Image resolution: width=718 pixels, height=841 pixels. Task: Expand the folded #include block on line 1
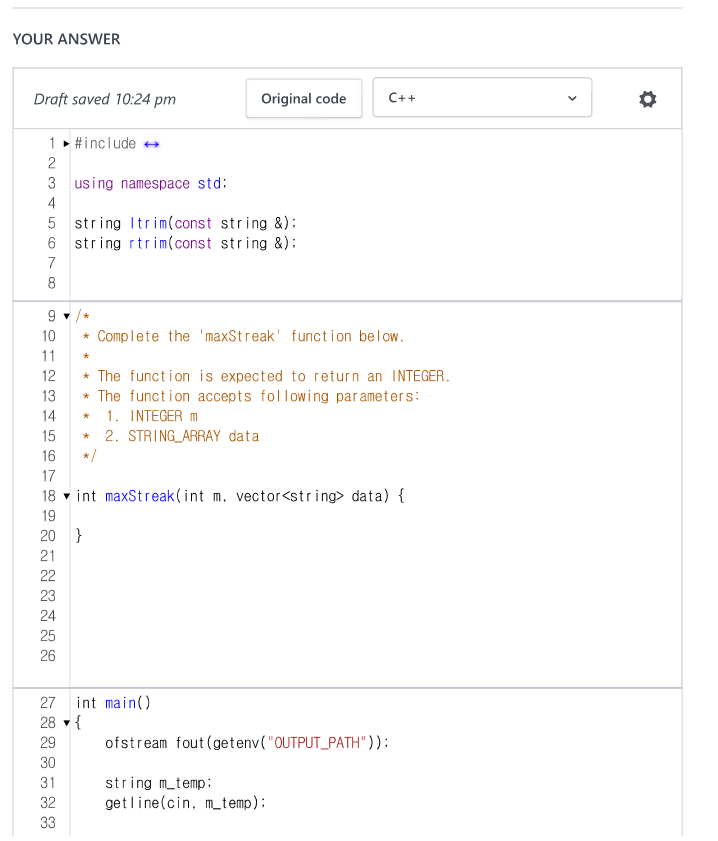click(66, 144)
